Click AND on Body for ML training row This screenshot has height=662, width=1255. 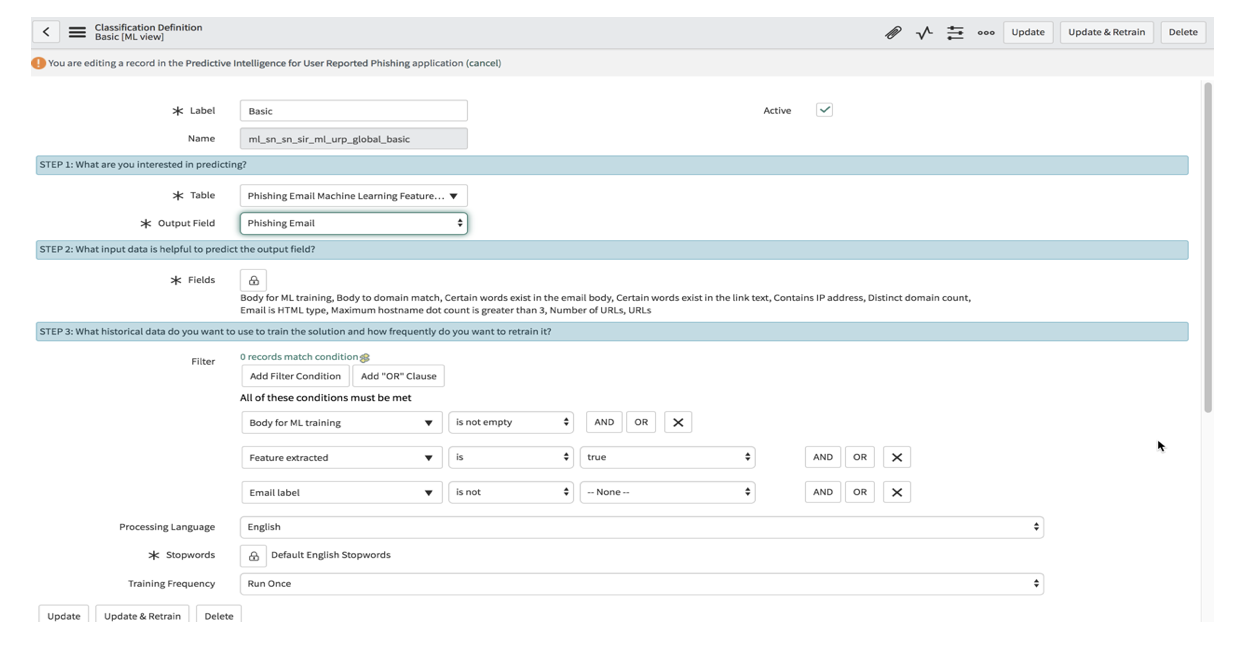click(x=604, y=423)
